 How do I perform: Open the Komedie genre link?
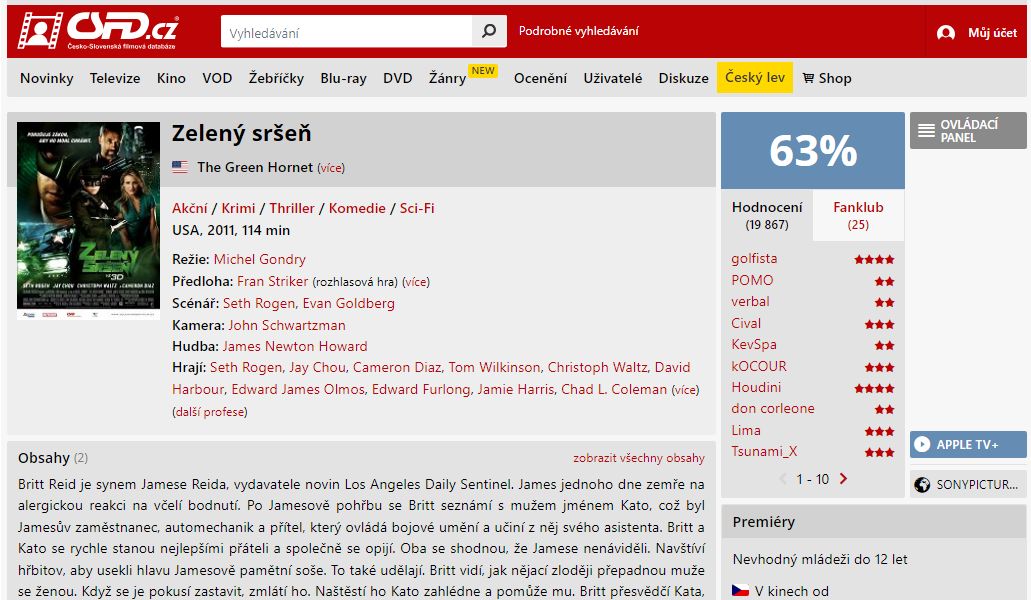357,208
